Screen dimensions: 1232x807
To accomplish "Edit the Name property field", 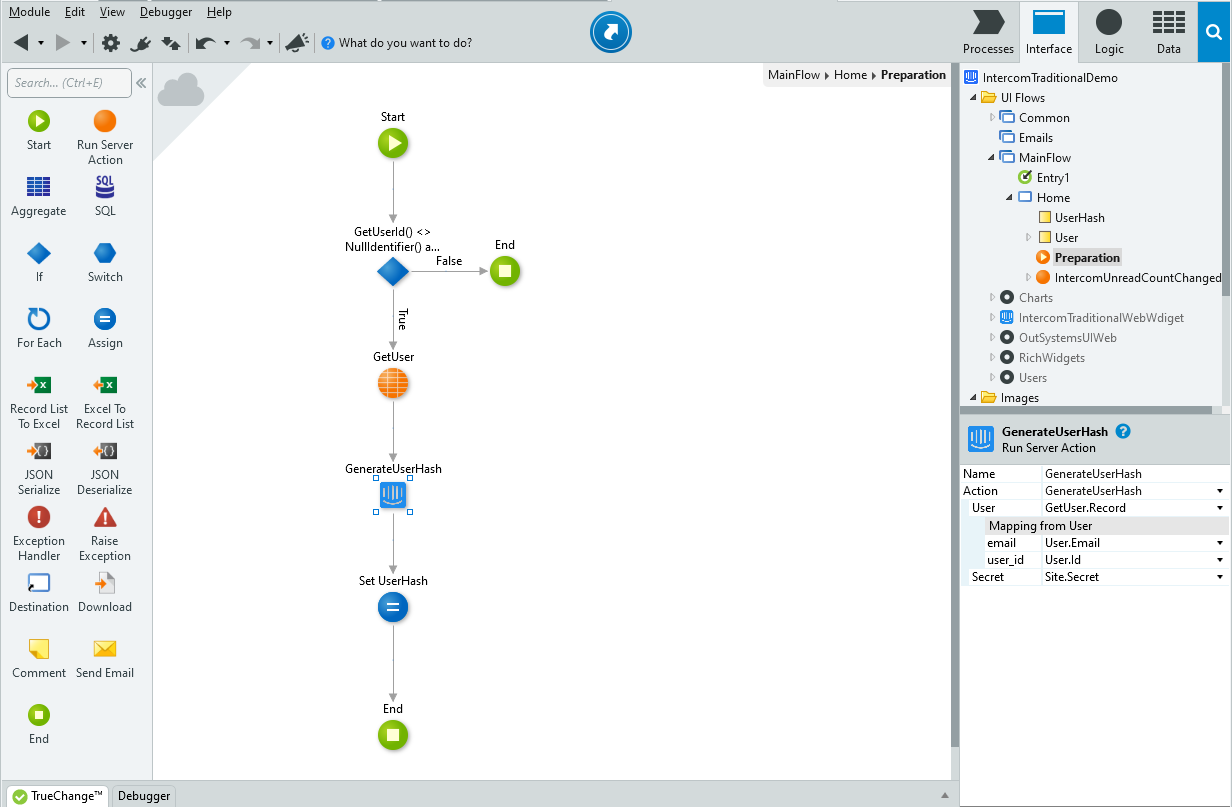I will [x=1135, y=474].
